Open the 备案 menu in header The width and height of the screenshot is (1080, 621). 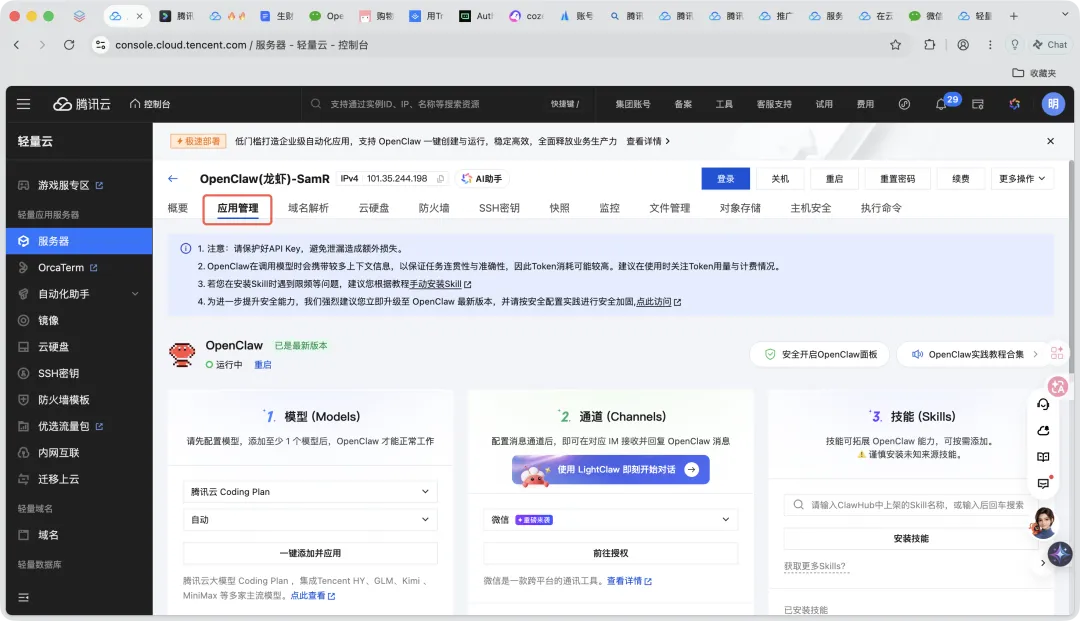pos(683,104)
